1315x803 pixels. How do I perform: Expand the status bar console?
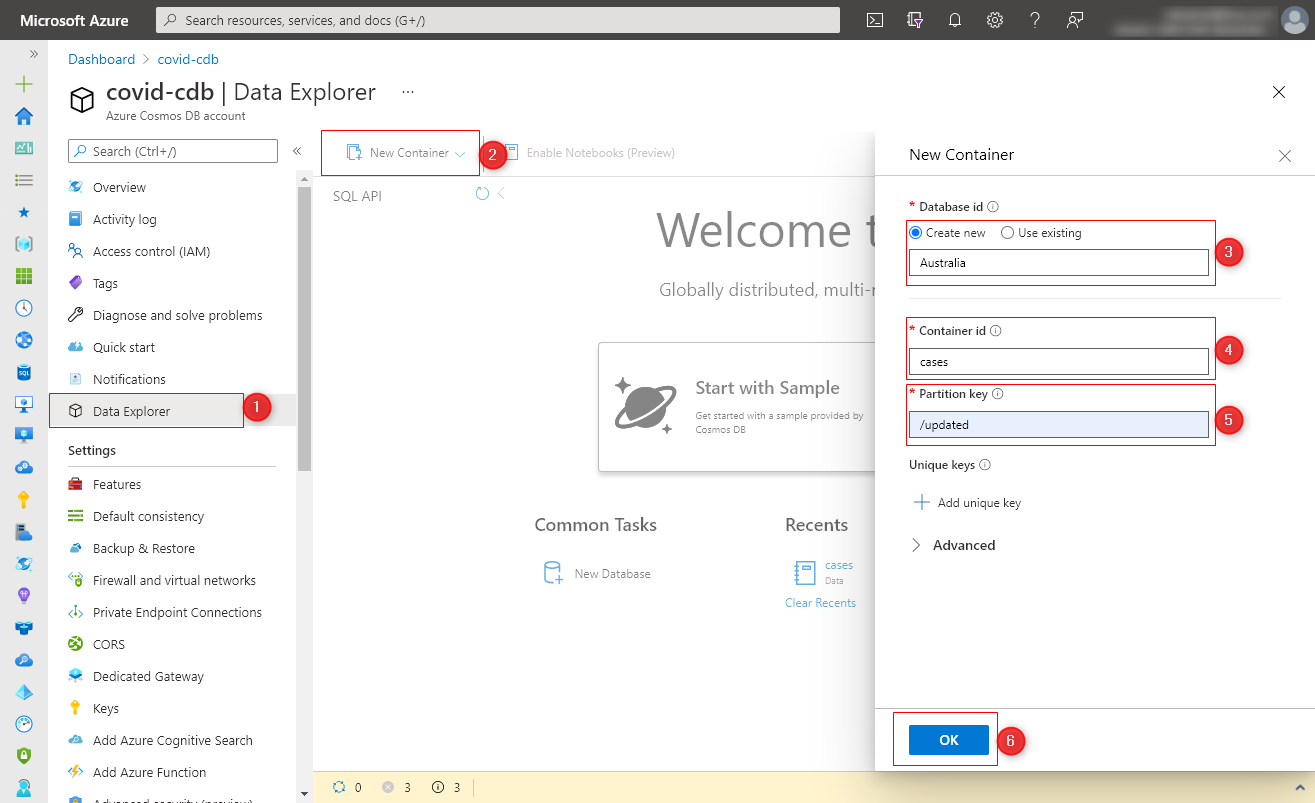click(1299, 787)
